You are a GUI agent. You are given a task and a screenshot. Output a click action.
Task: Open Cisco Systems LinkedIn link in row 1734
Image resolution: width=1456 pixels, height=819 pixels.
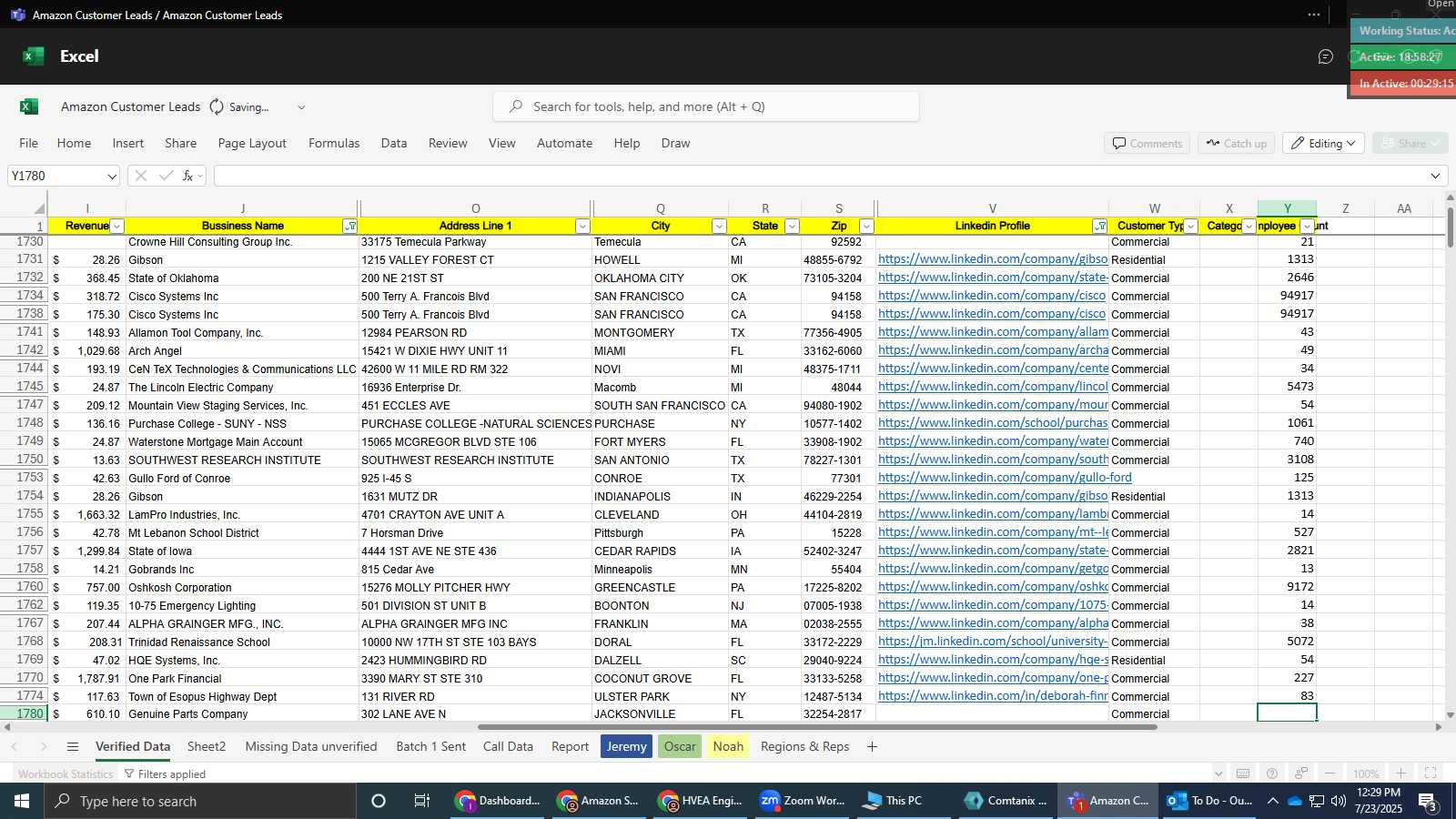click(x=992, y=296)
